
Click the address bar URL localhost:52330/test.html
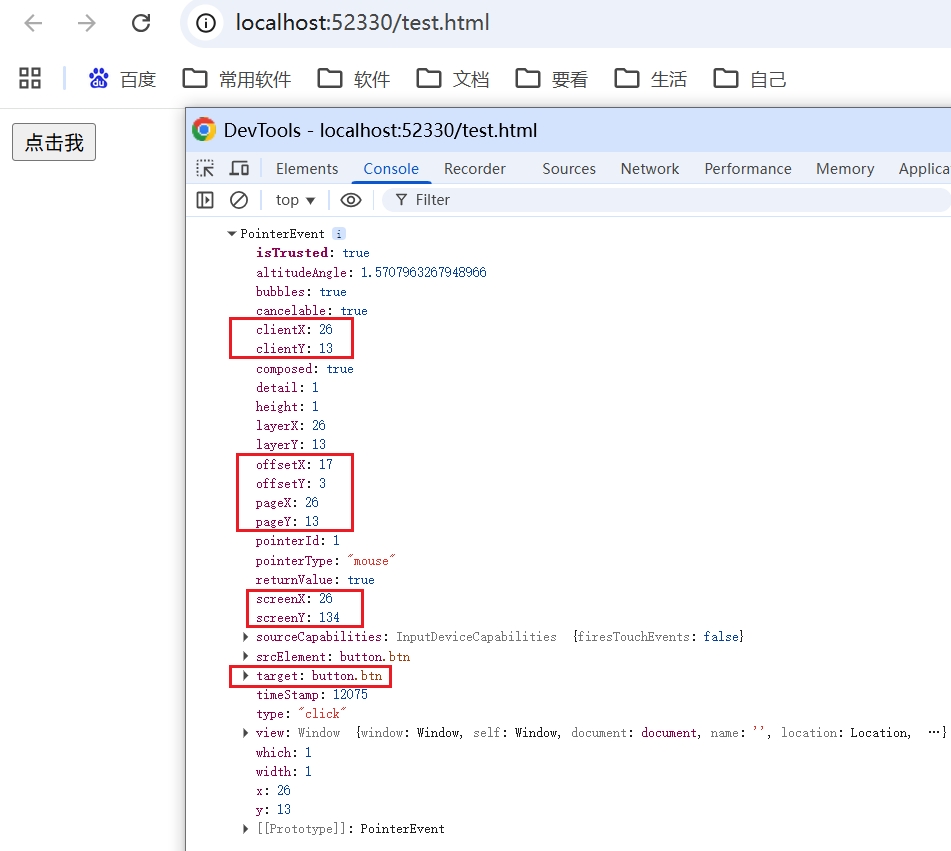point(362,23)
